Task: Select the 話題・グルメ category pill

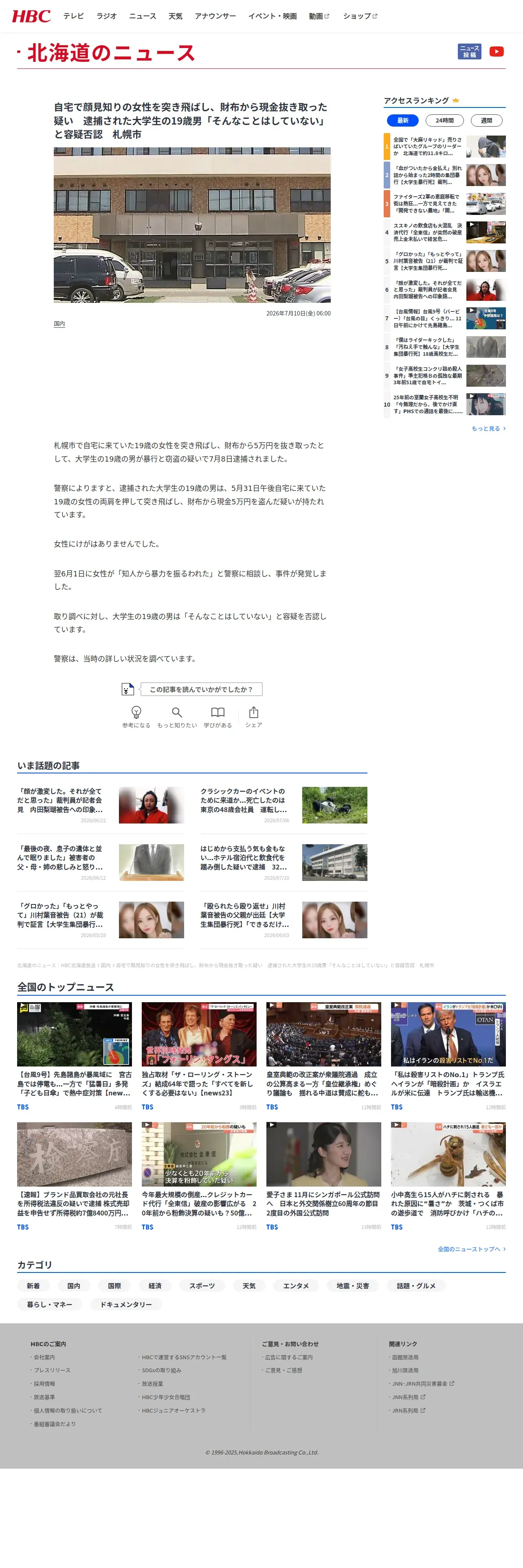Action: [x=416, y=1285]
